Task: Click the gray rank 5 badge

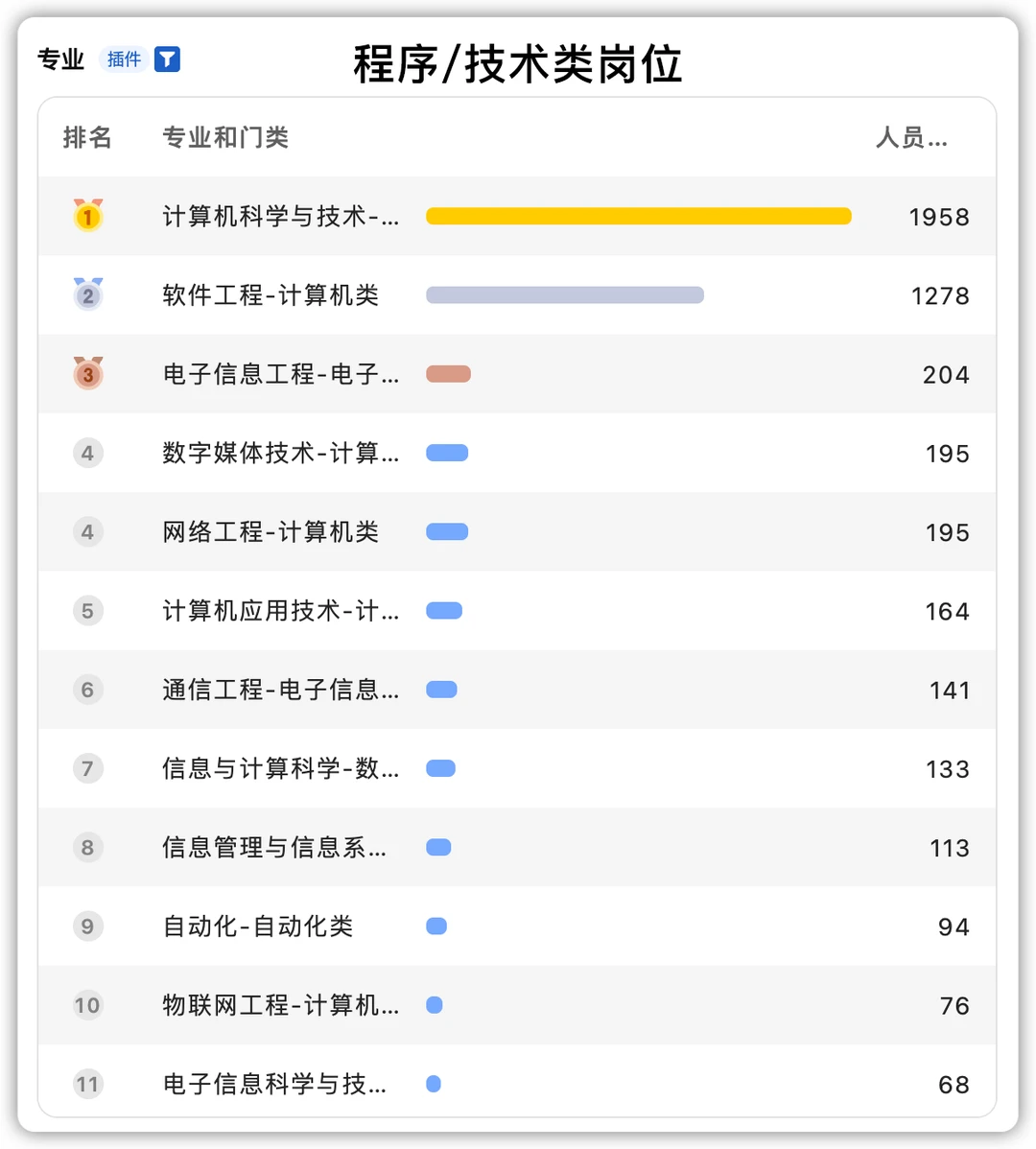Action: click(x=87, y=611)
